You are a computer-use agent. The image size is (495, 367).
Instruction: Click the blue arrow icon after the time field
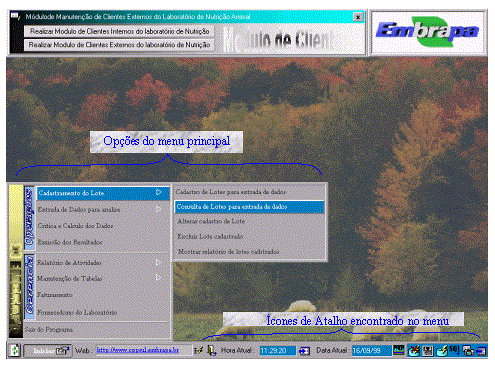tap(304, 351)
